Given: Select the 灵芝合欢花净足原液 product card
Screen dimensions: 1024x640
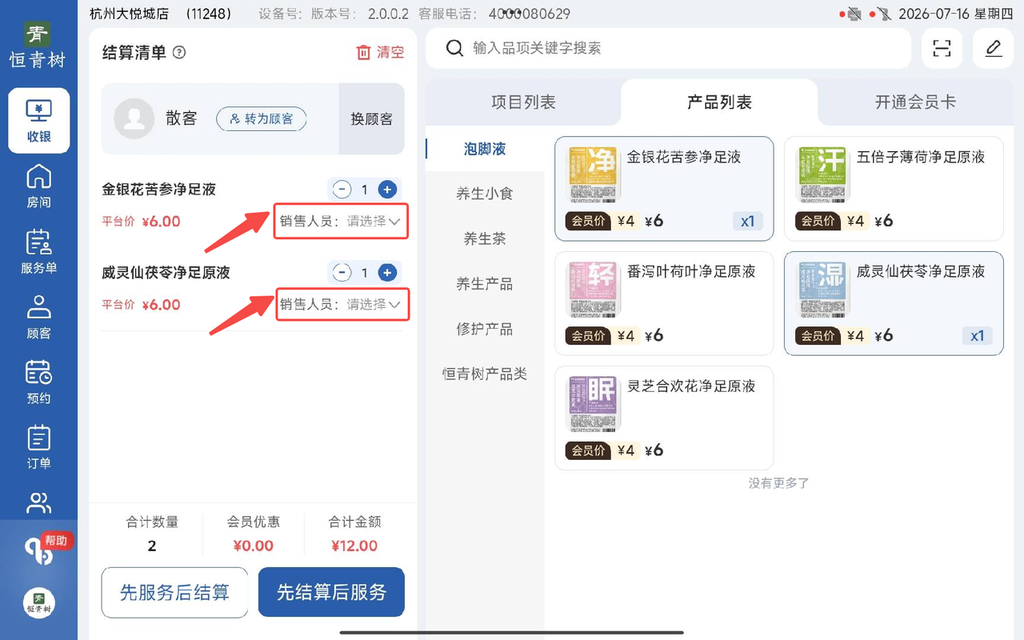Looking at the screenshot, I should 664,418.
